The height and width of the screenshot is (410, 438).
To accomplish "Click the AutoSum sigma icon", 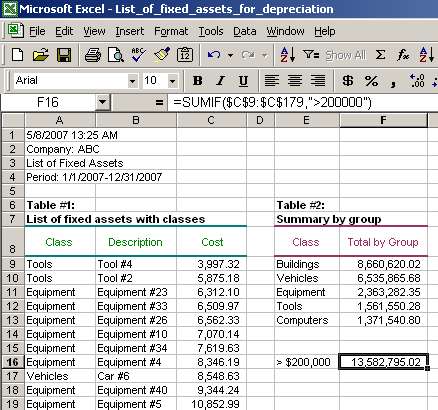I will click(380, 55).
